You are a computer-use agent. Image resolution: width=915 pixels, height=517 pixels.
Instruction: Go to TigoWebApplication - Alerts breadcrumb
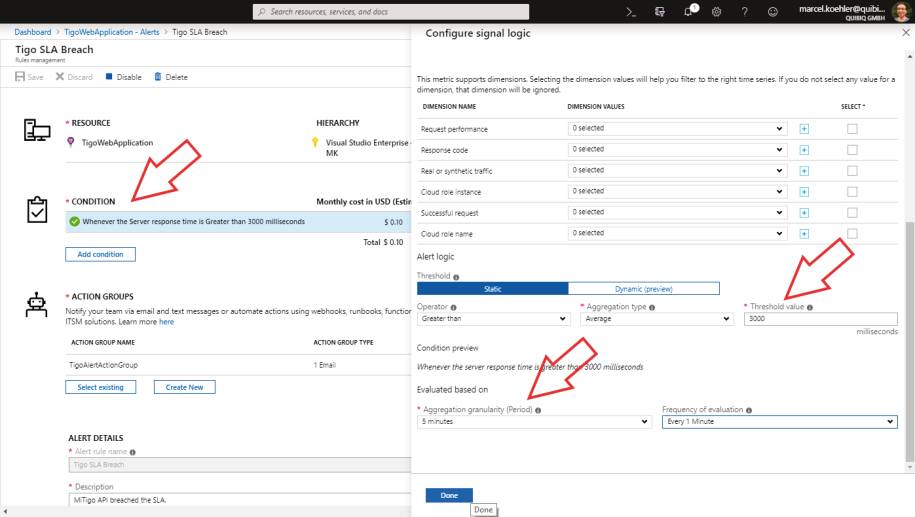point(111,32)
